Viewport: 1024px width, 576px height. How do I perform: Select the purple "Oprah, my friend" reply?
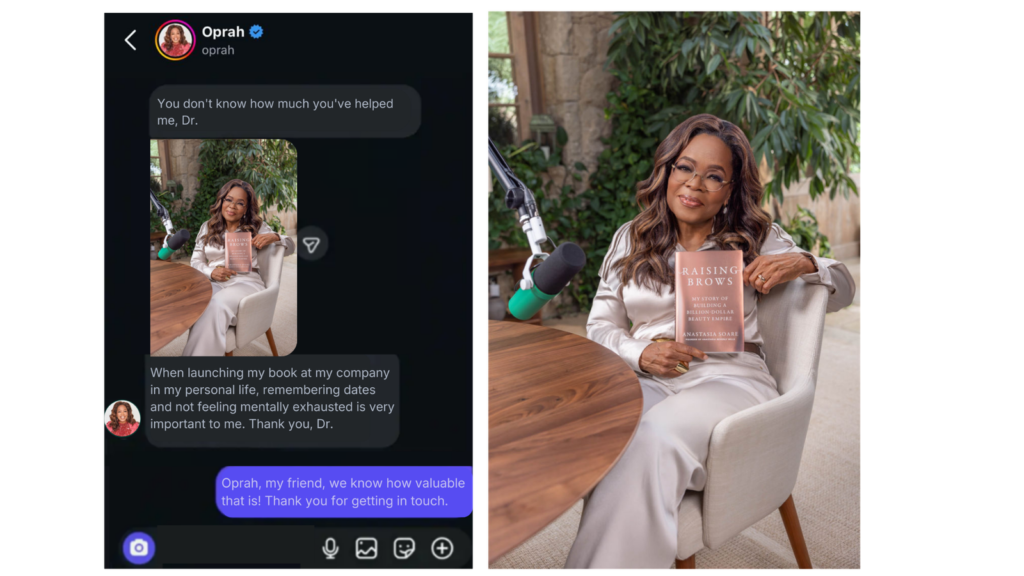click(344, 492)
